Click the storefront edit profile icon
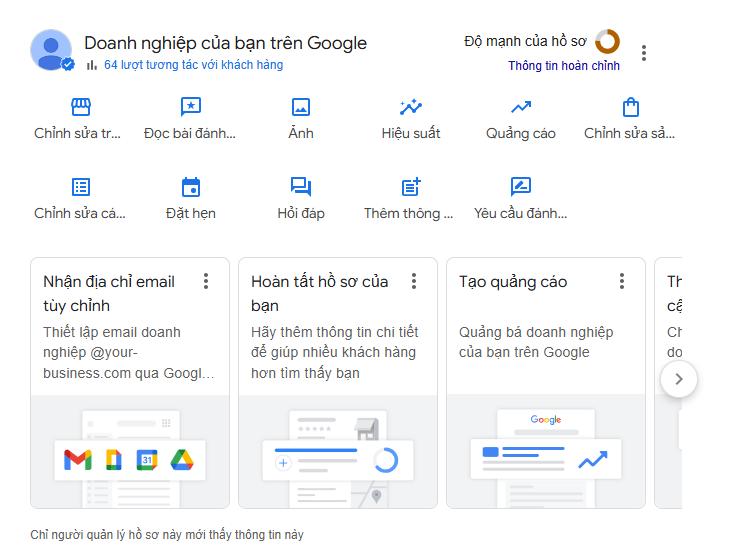 coord(81,107)
